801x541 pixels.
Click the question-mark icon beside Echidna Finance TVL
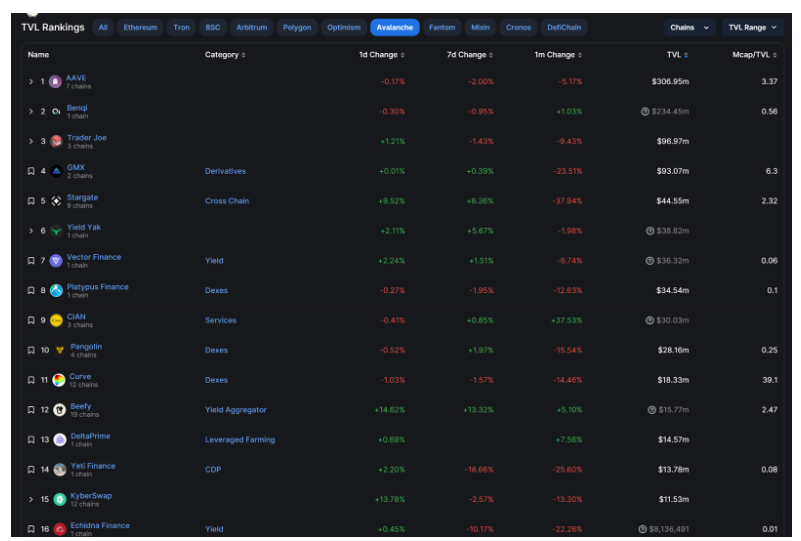642,530
